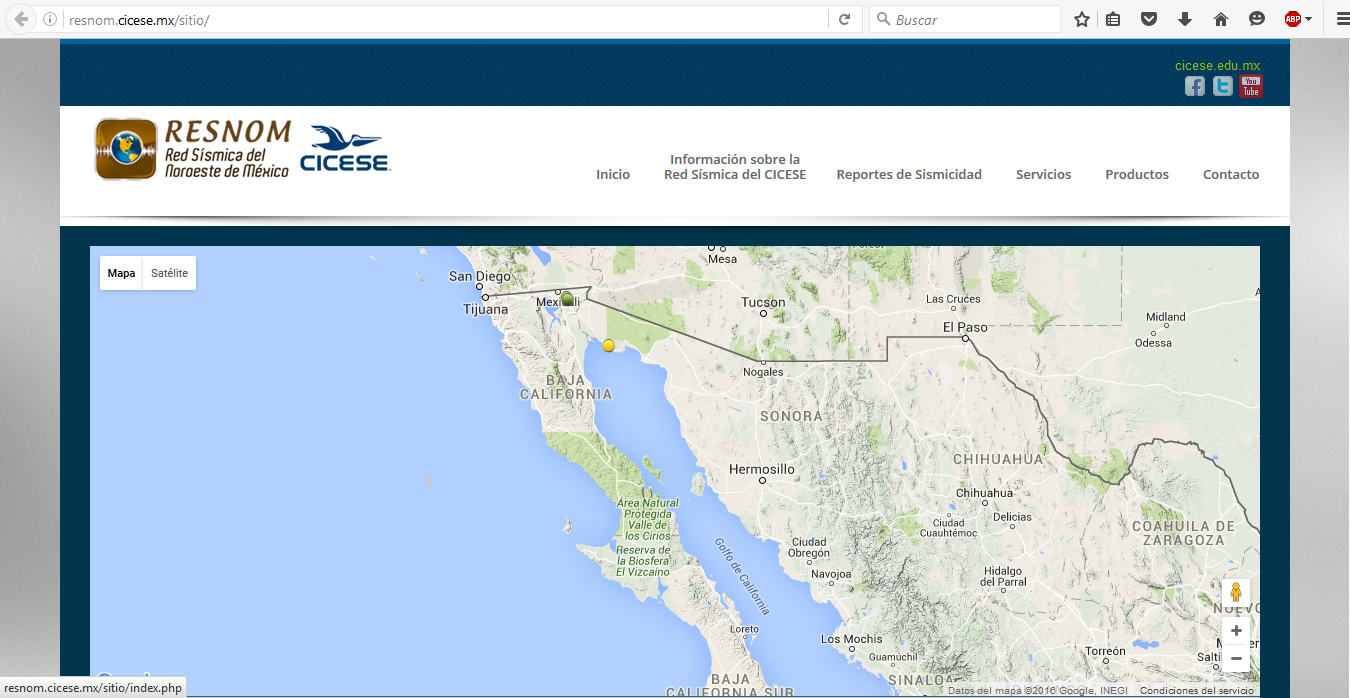The height and width of the screenshot is (698, 1350).
Task: Open the Servicios menu
Action: pos(1043,174)
